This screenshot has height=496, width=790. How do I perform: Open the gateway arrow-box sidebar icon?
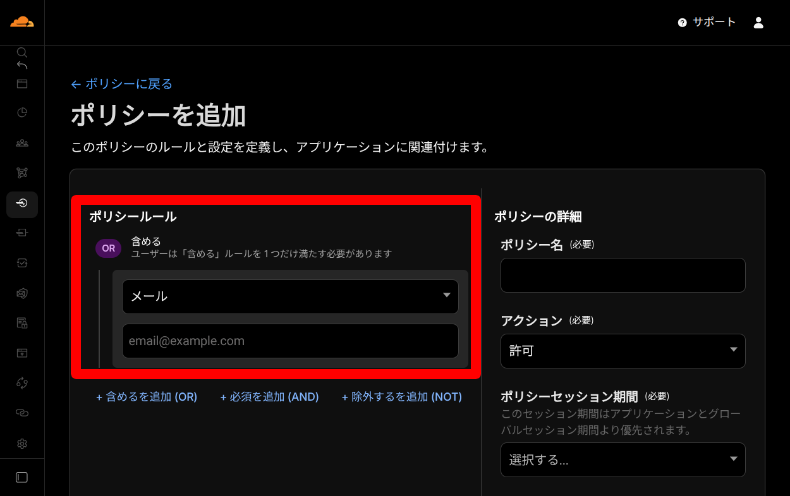click(x=22, y=233)
